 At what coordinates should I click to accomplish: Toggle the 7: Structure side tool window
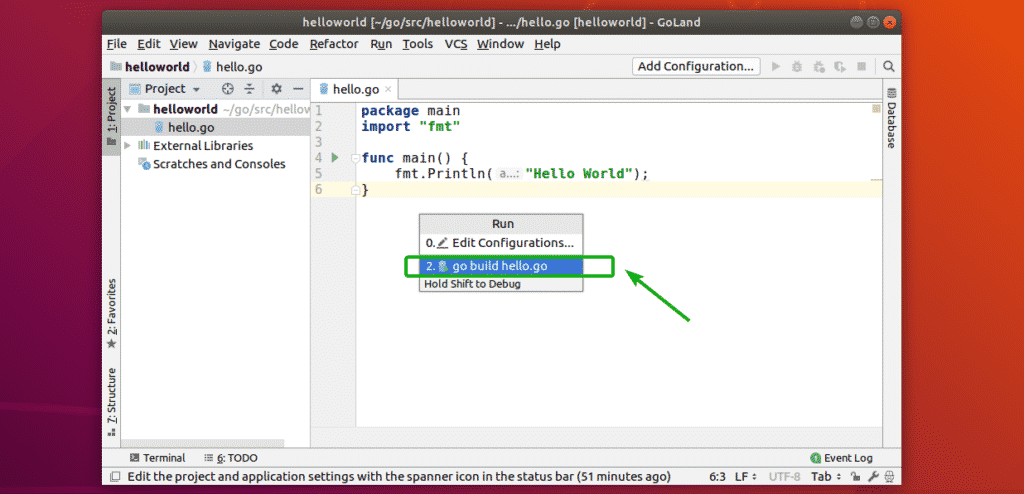pos(112,404)
